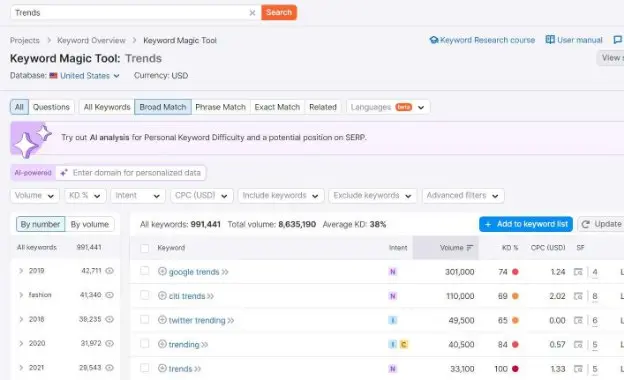Click SERP features icon in citi trends row
The width and height of the screenshot is (624, 380).
578,296
